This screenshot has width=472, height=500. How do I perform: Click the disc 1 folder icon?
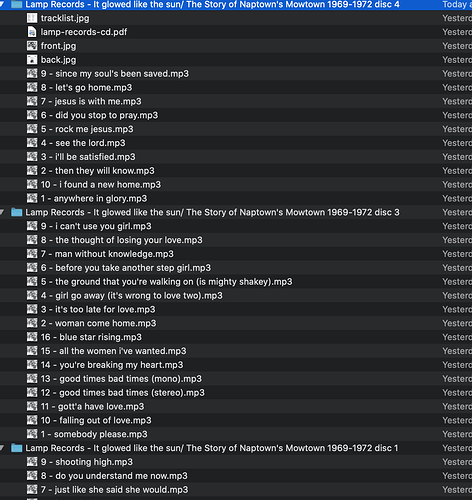click(17, 448)
